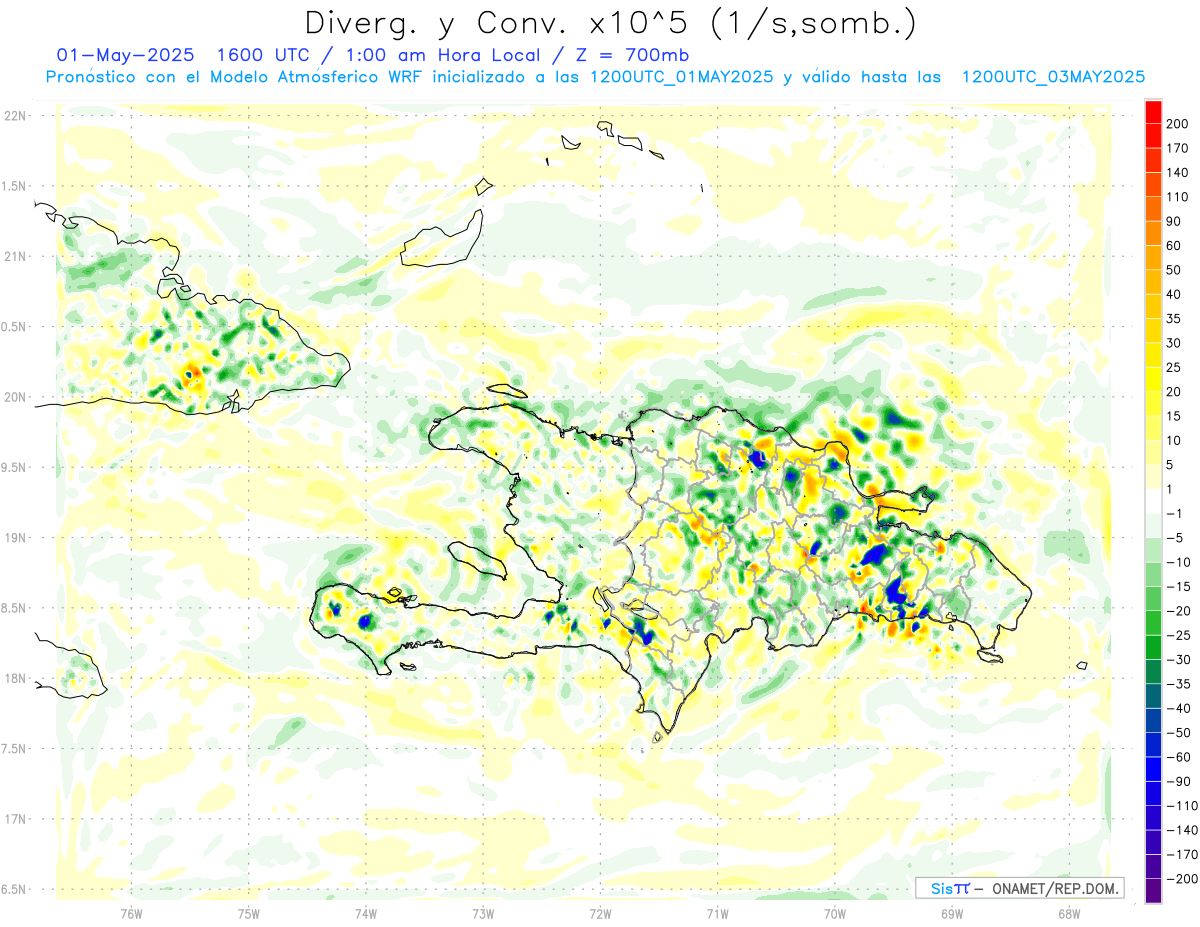Click the '75W' longitude label
The width and height of the screenshot is (1200, 927).
[248, 913]
